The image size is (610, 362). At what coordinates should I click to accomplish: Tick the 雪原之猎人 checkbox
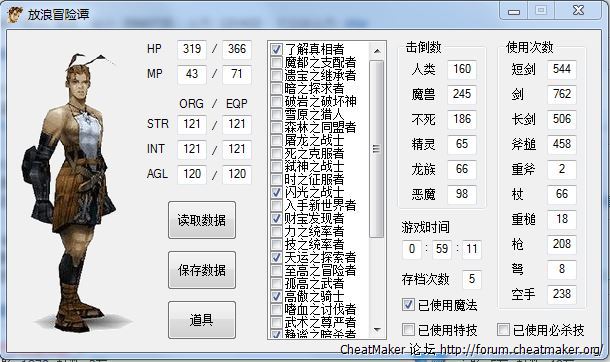point(276,114)
